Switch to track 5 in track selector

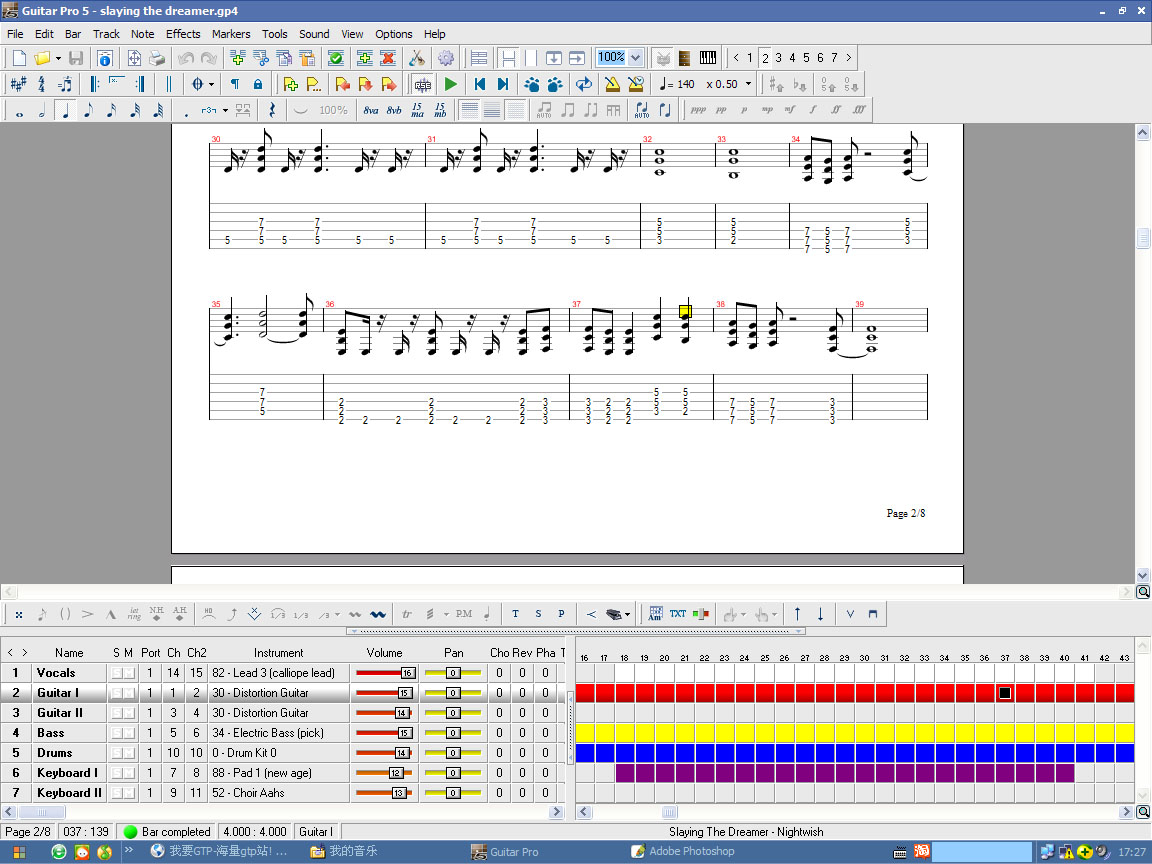pyautogui.click(x=806, y=58)
